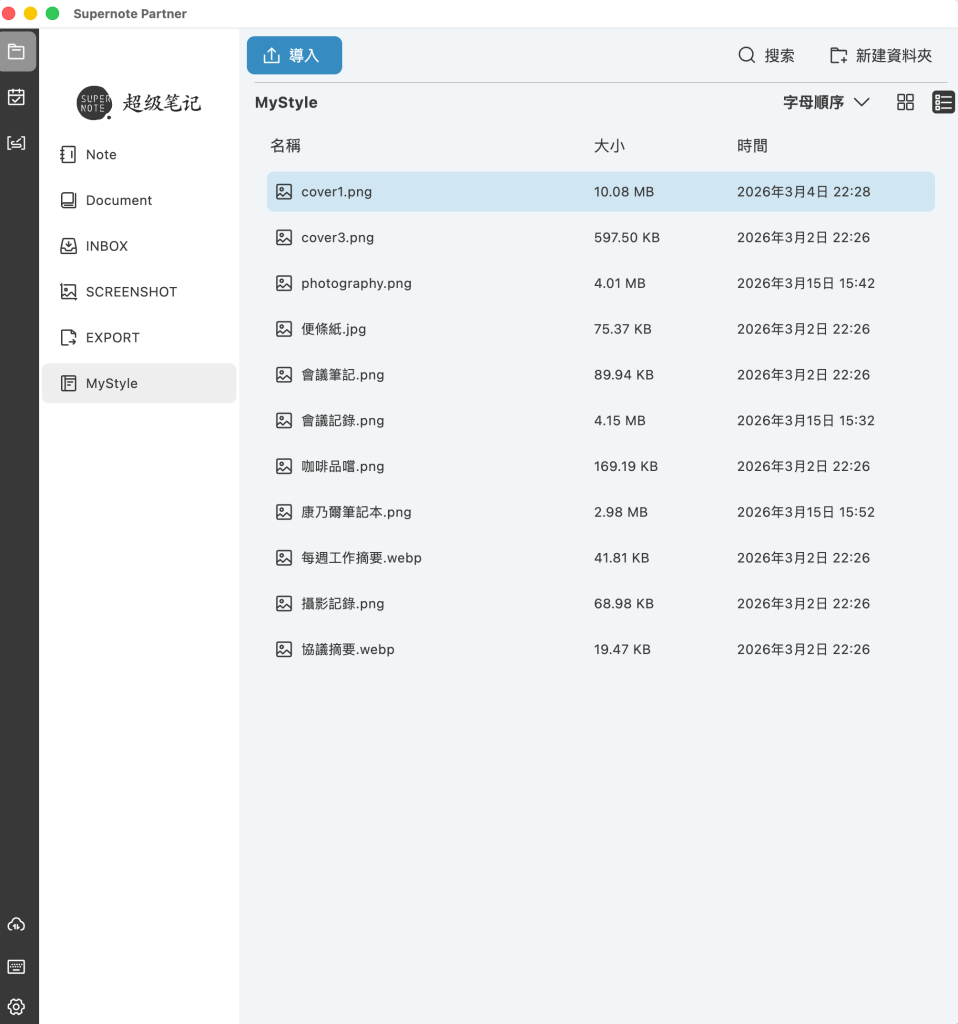Select the MyStyle folder
958x1024 pixels.
(139, 383)
